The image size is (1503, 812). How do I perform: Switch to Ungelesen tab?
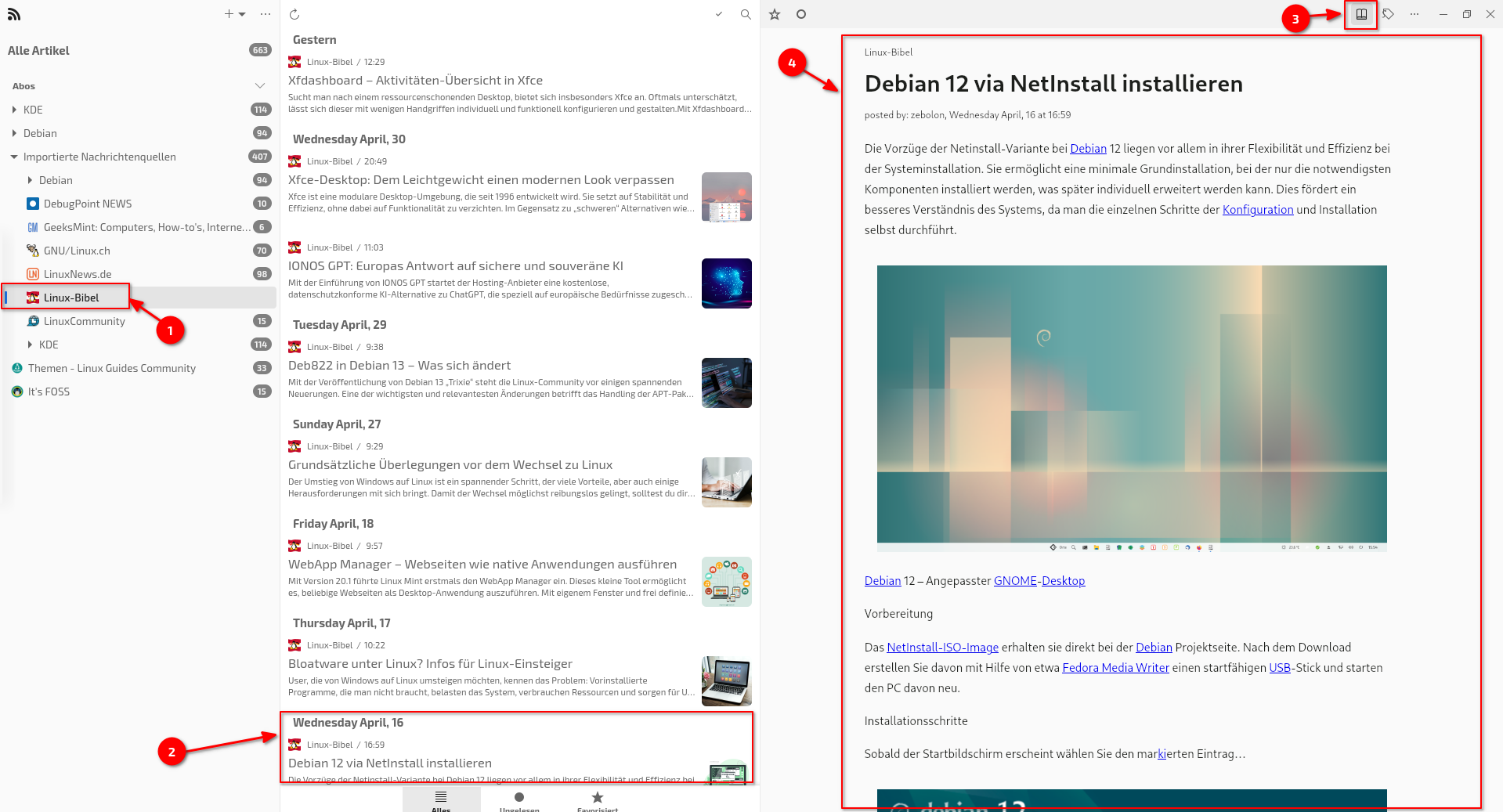point(519,800)
